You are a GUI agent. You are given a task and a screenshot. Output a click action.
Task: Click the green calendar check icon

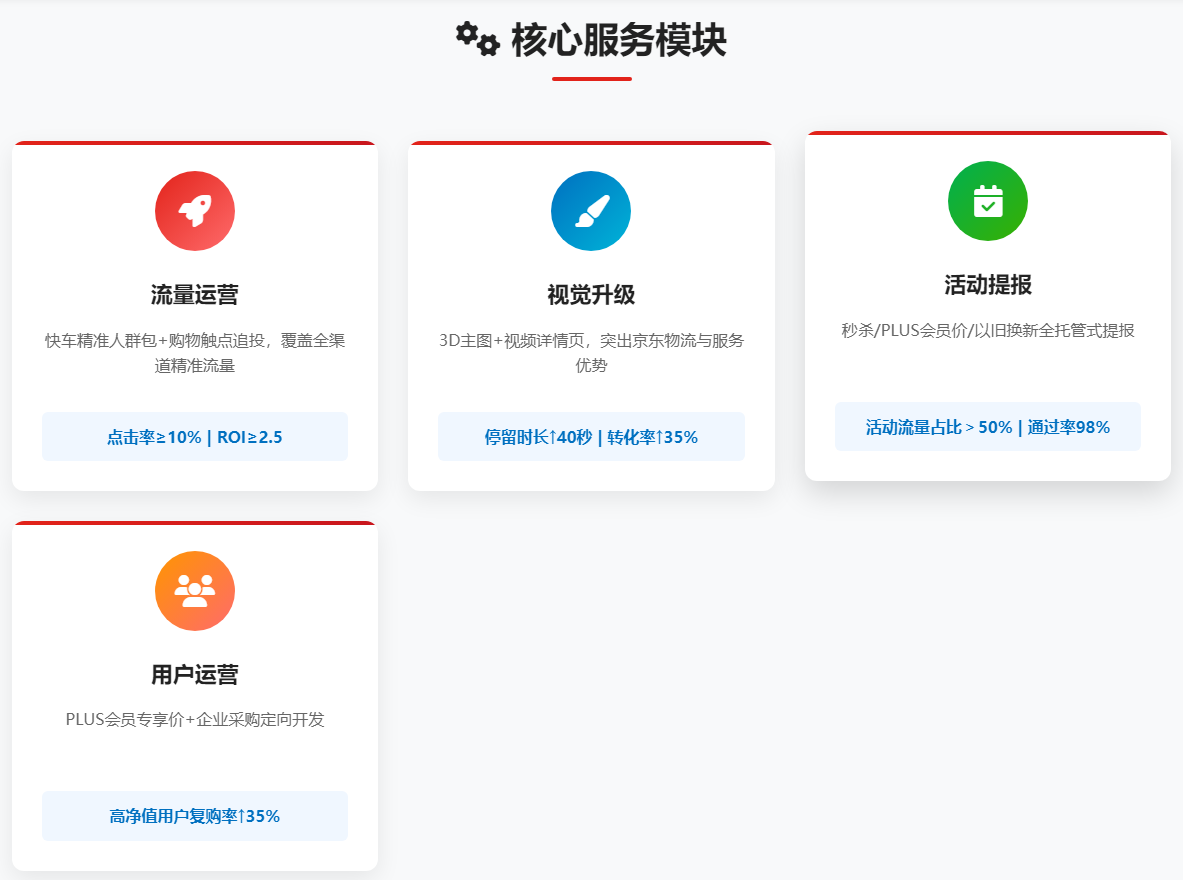pyautogui.click(x=987, y=201)
